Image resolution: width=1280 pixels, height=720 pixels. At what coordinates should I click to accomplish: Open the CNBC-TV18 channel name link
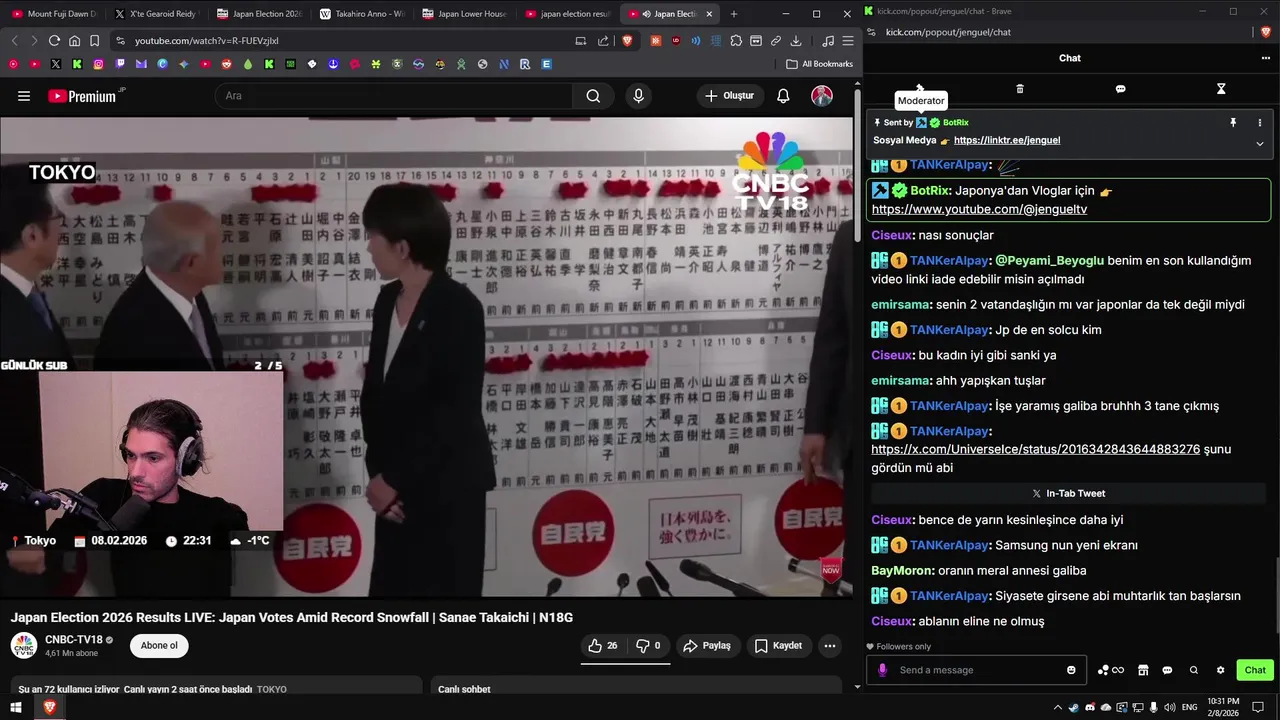(x=73, y=639)
